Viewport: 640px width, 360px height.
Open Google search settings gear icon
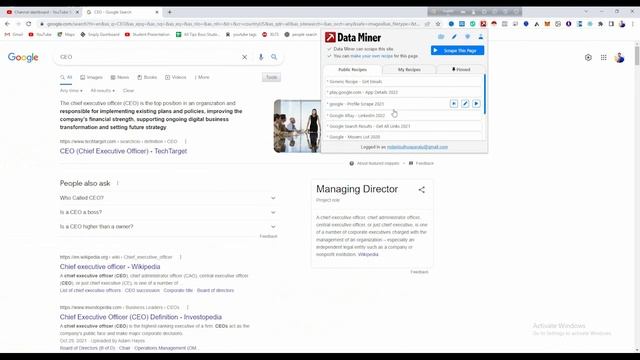pos(588,58)
